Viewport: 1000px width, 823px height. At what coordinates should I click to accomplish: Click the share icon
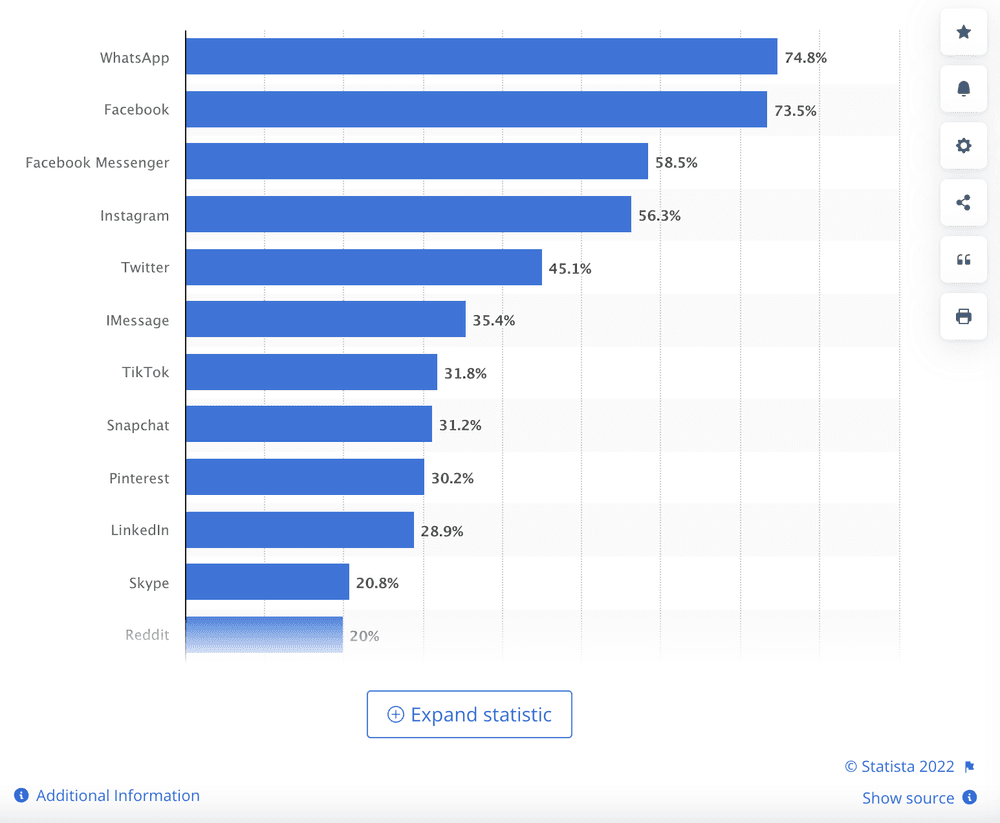coord(963,202)
